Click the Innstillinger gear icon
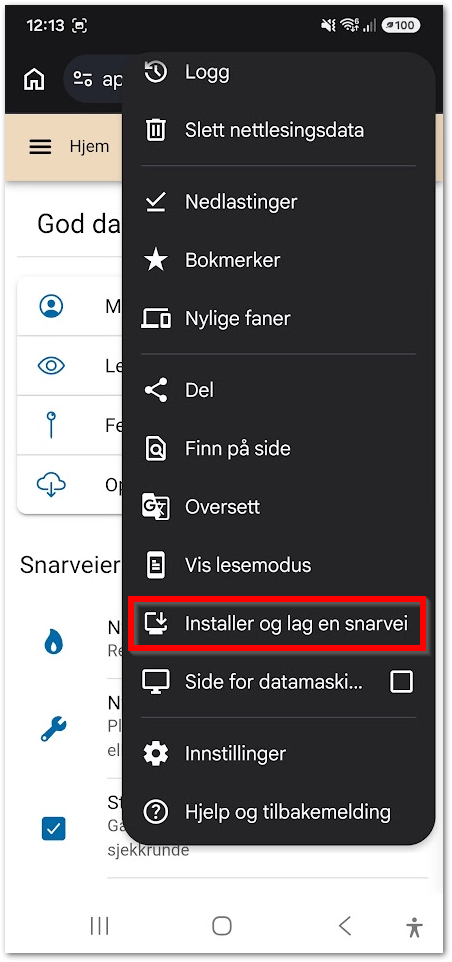 pyautogui.click(x=156, y=753)
